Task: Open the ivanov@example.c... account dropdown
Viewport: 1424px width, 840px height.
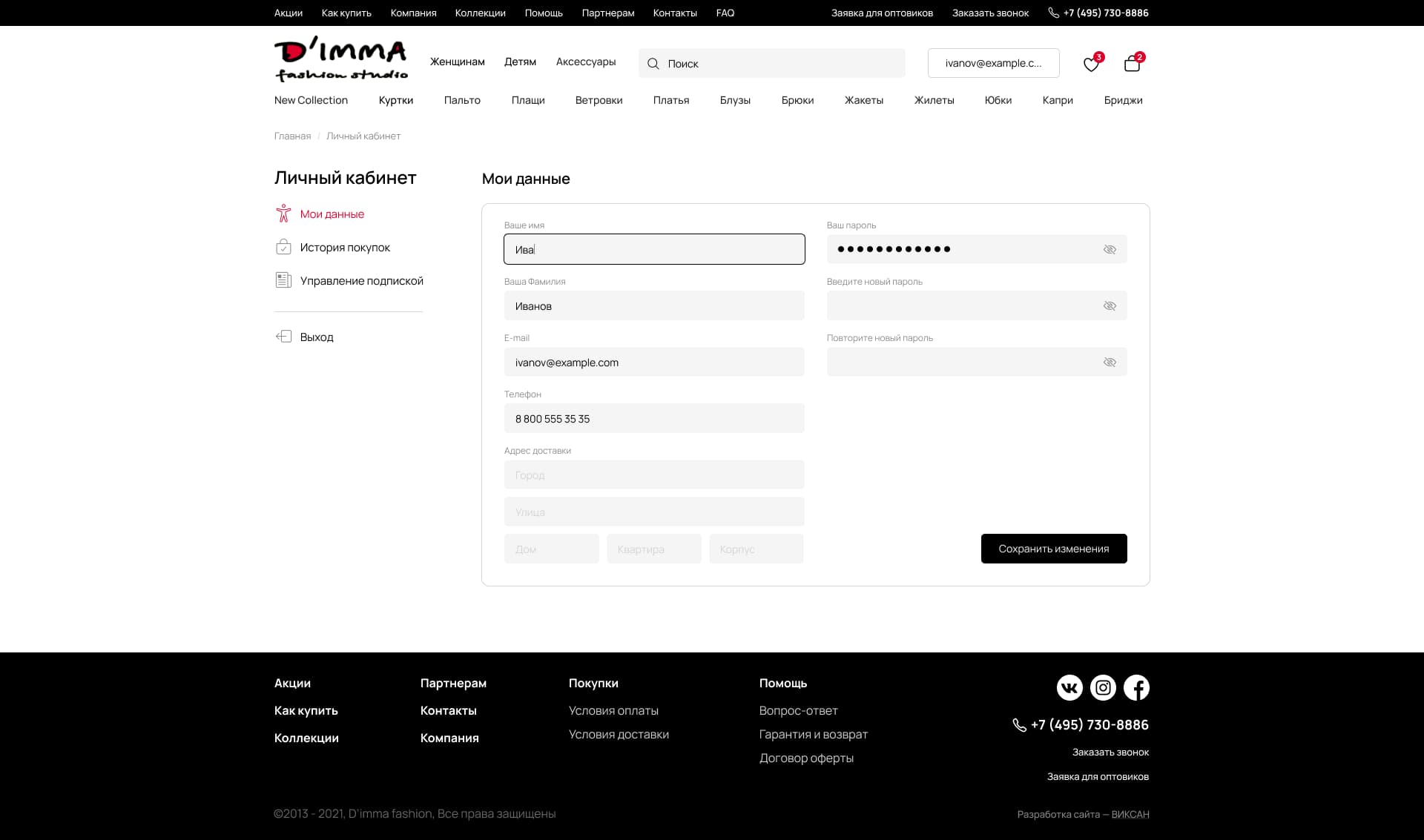Action: click(x=993, y=63)
